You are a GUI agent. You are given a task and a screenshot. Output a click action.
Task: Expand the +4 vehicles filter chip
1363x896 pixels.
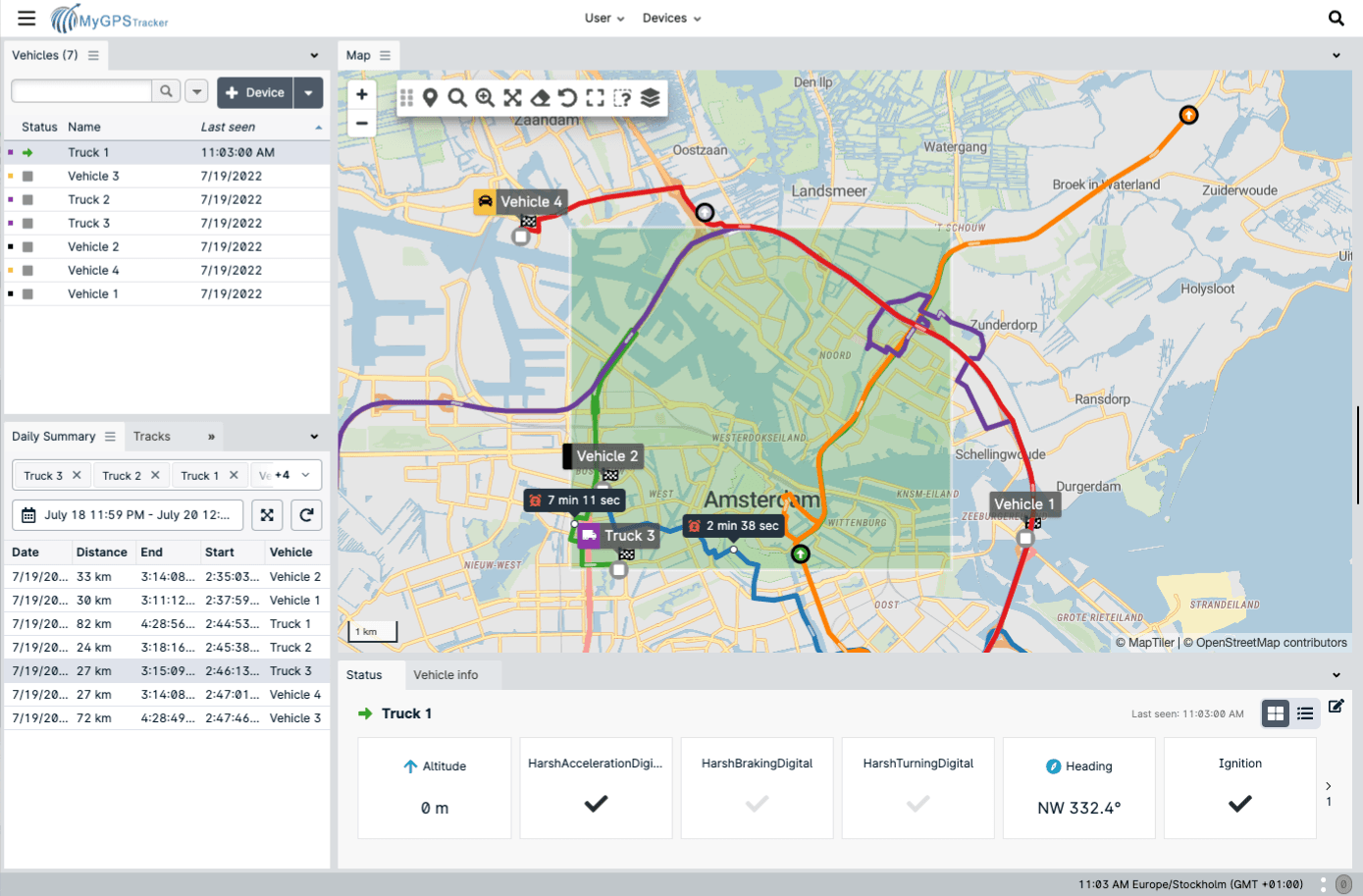pyautogui.click(x=286, y=474)
